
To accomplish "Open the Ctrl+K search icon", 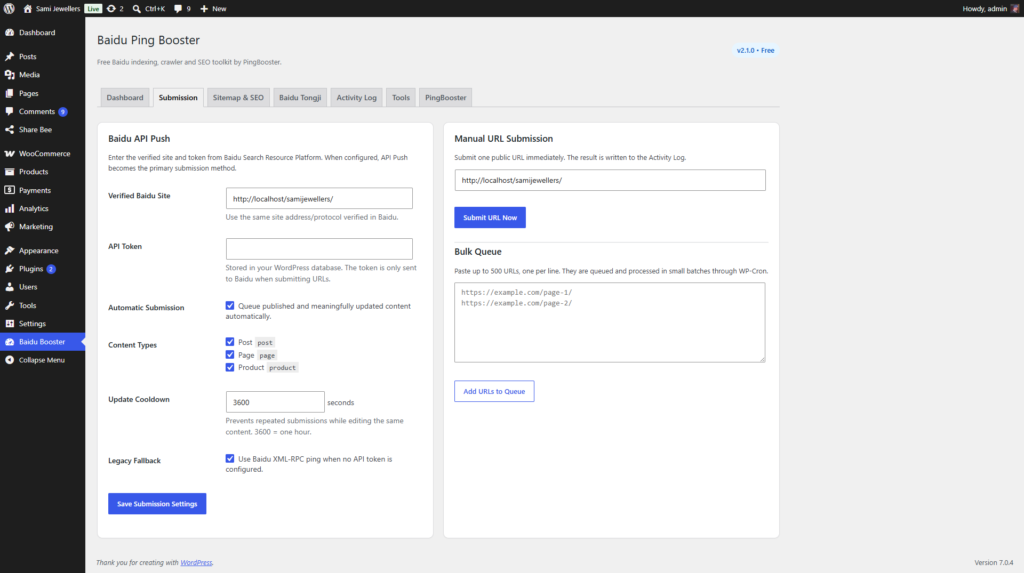I will pos(136,8).
